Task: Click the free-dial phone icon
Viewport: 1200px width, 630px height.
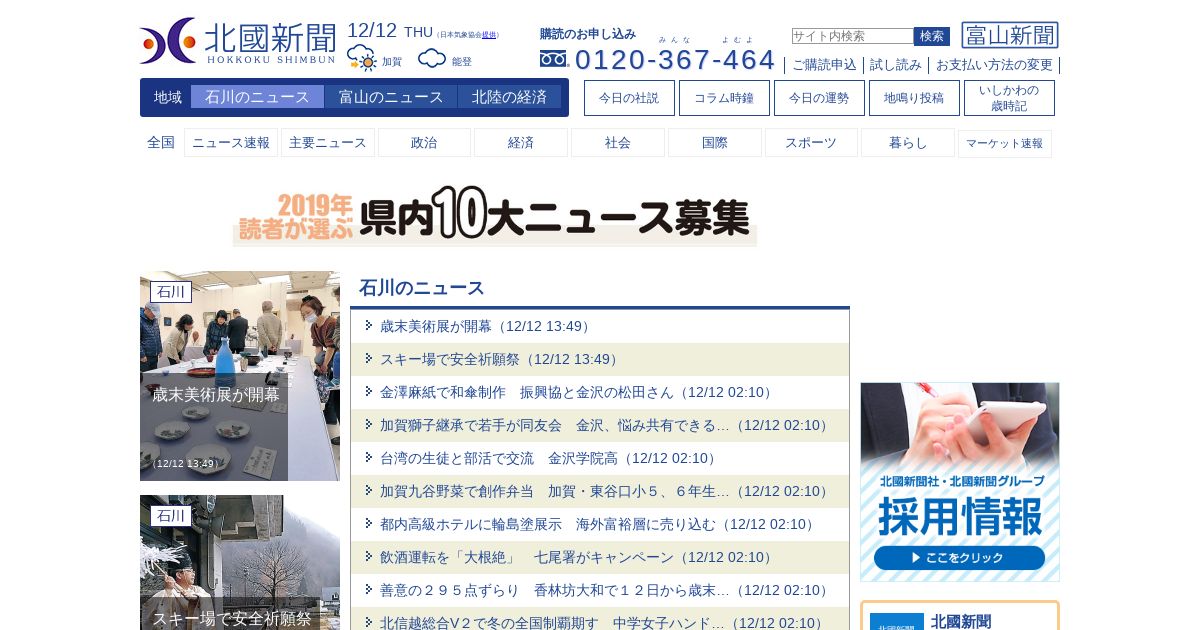Action: pyautogui.click(x=553, y=59)
